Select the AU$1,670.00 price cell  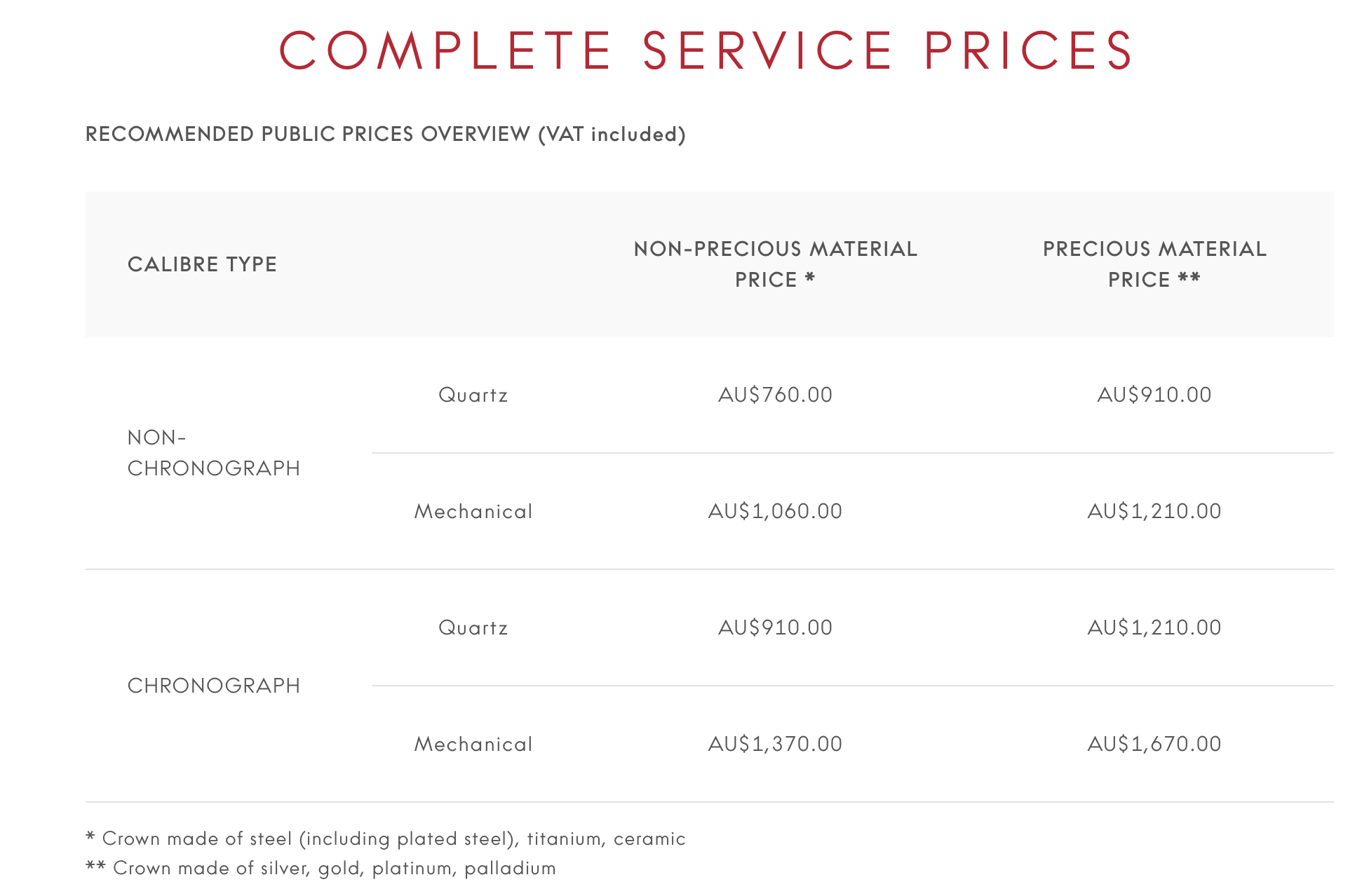point(1154,745)
